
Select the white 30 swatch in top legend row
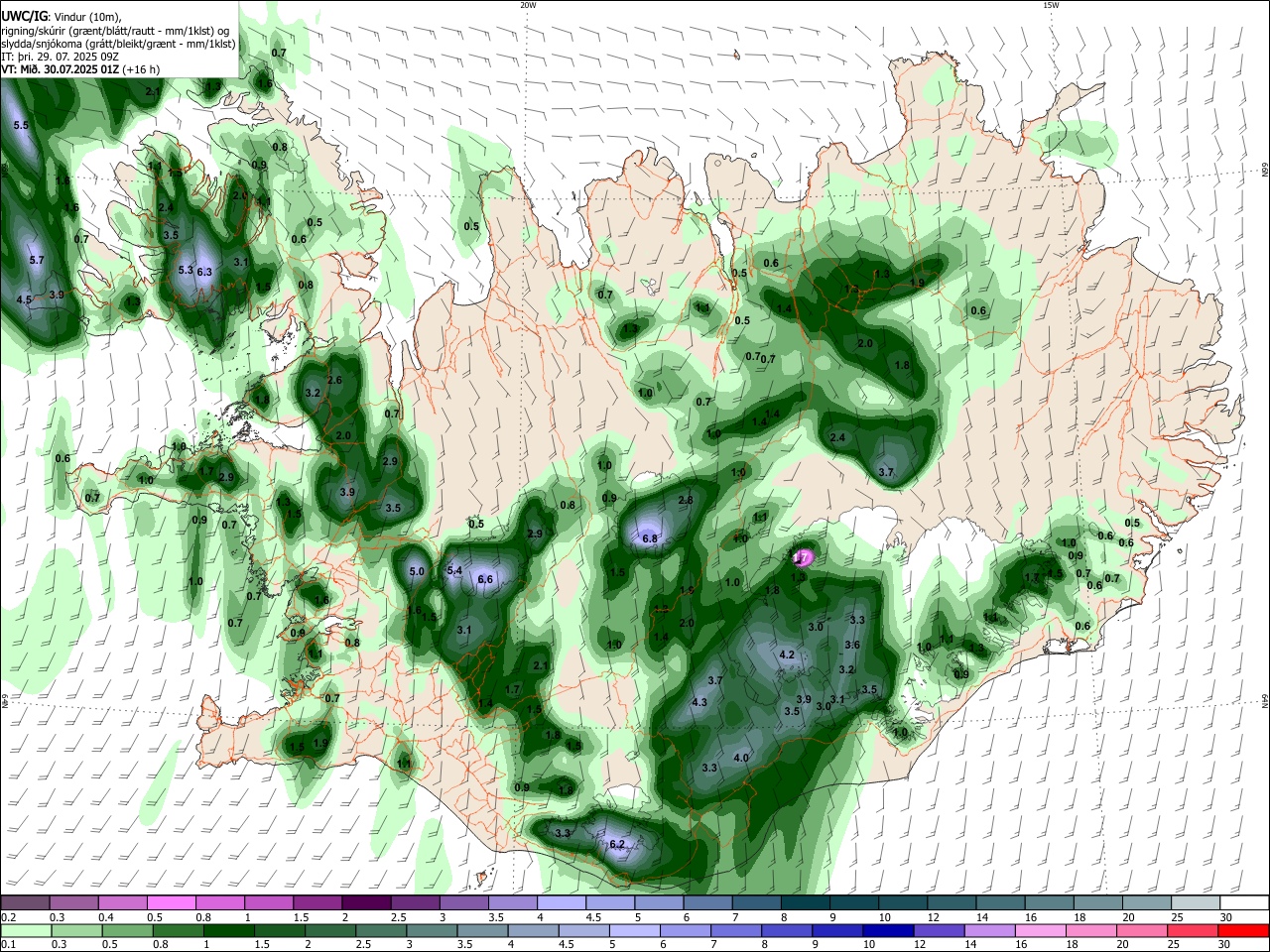[x=1244, y=902]
